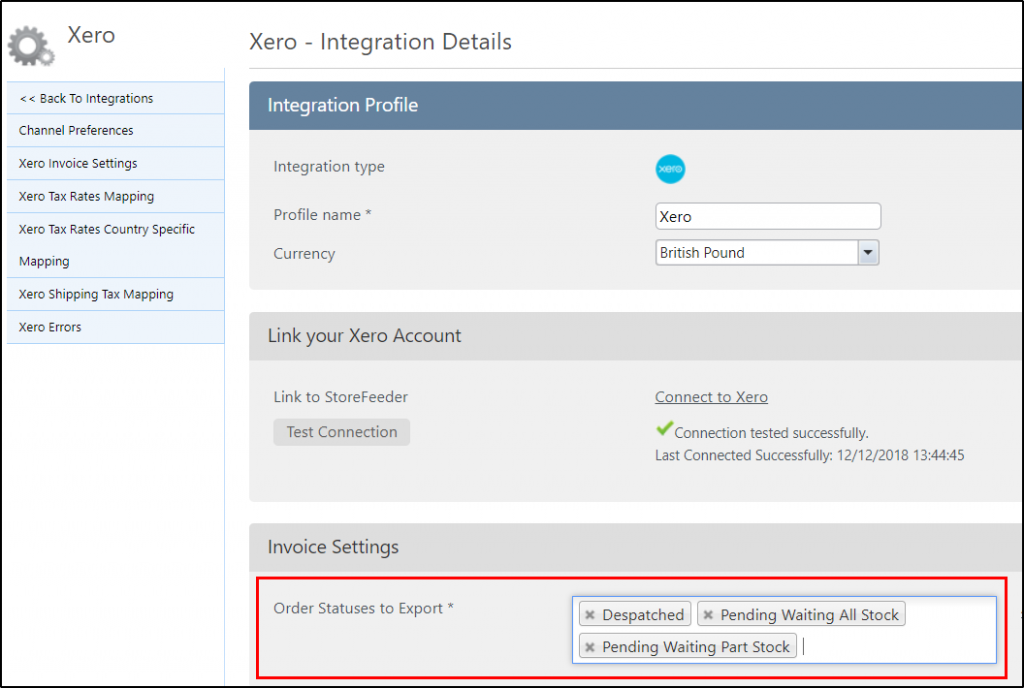
Task: Click the Xero gear settings icon
Action: tap(31, 46)
